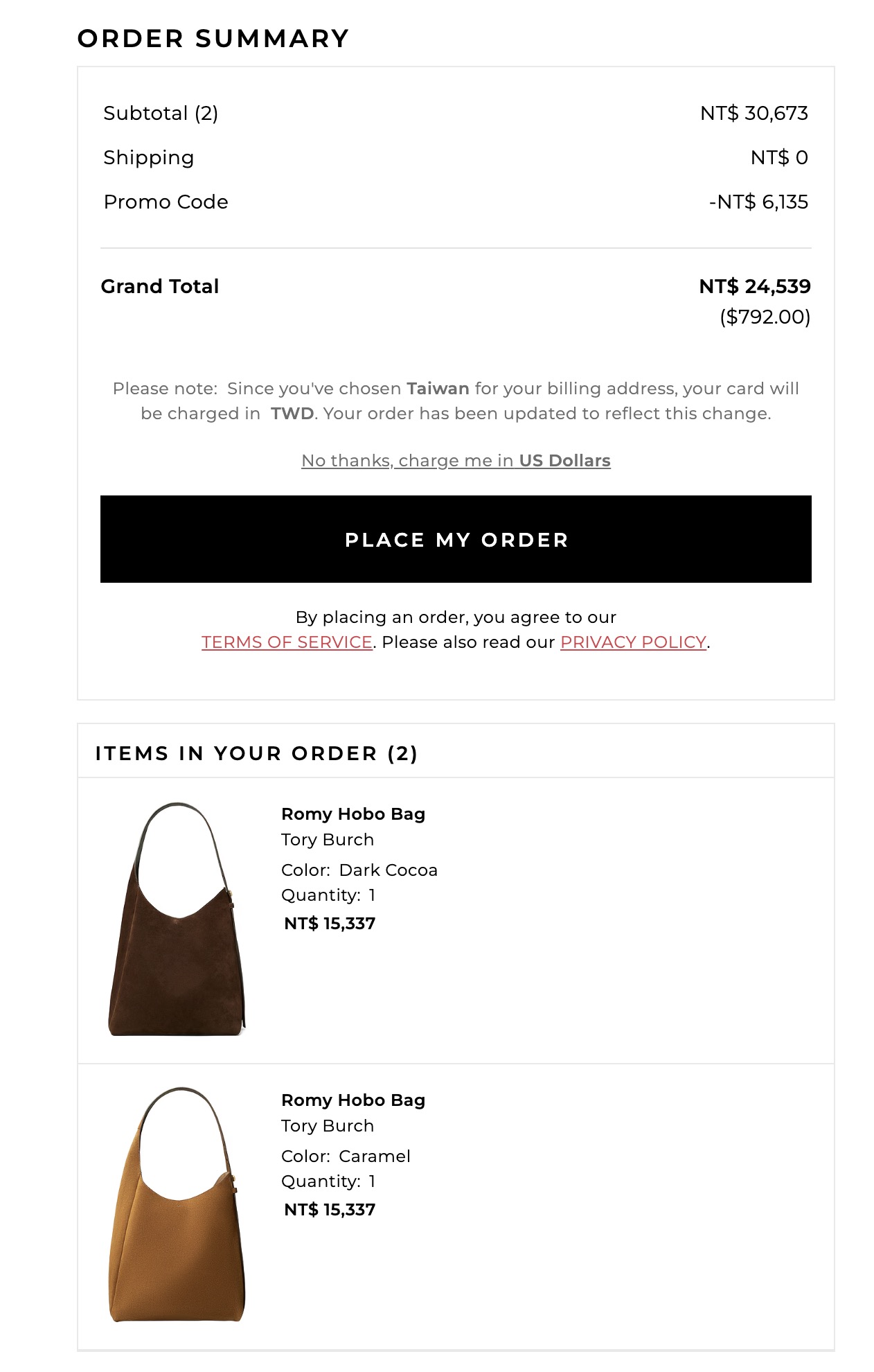Click the Items In Your Order heading

click(x=256, y=753)
